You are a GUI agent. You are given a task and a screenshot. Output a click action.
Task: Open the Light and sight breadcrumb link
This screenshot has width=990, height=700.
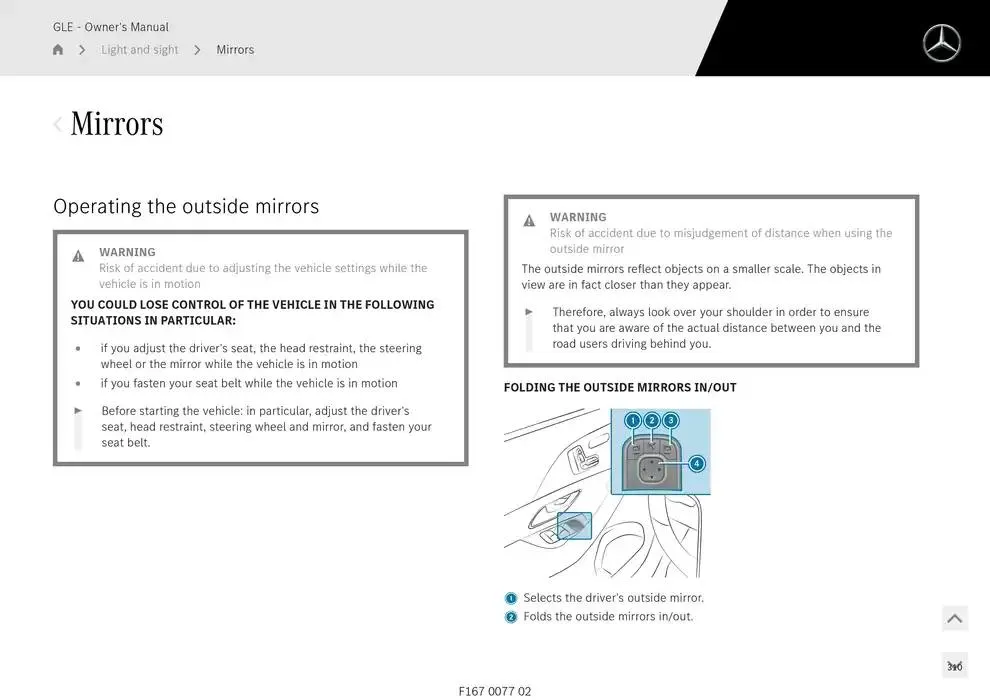point(140,50)
